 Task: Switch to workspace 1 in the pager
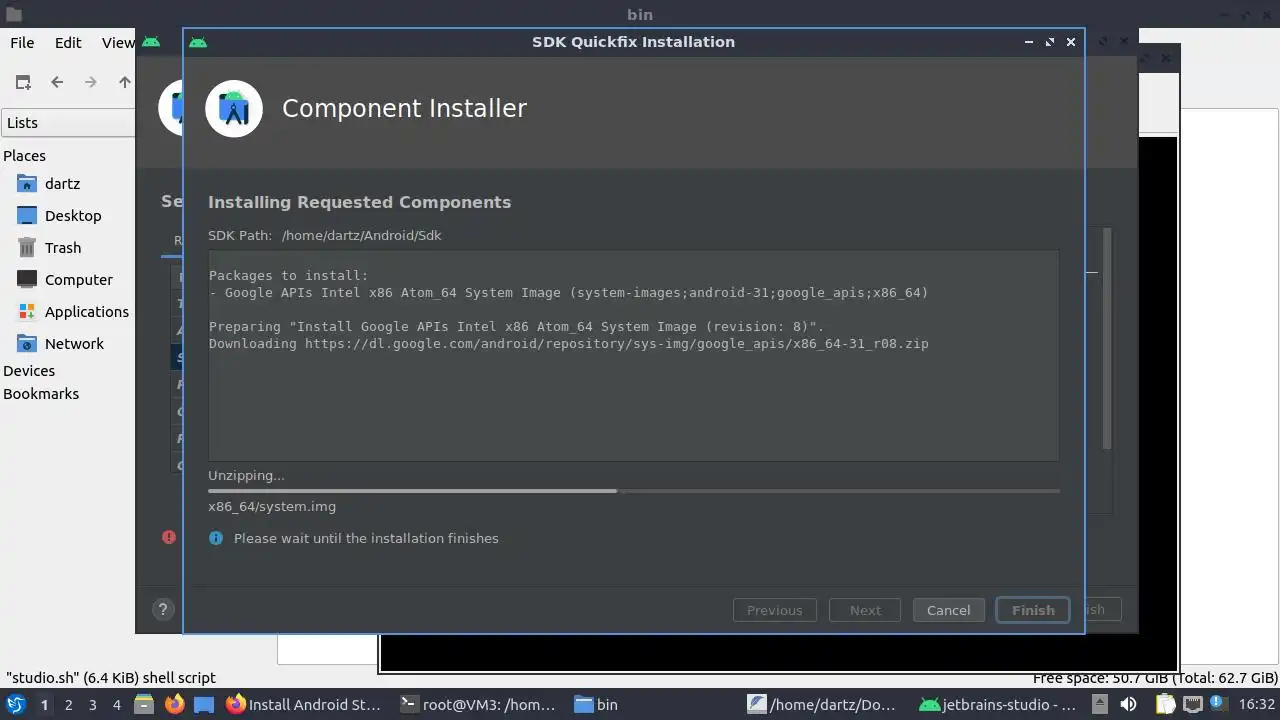(x=44, y=704)
